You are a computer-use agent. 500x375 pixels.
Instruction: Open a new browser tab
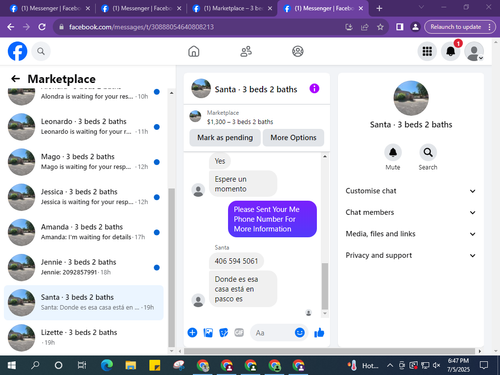pyautogui.click(x=379, y=8)
